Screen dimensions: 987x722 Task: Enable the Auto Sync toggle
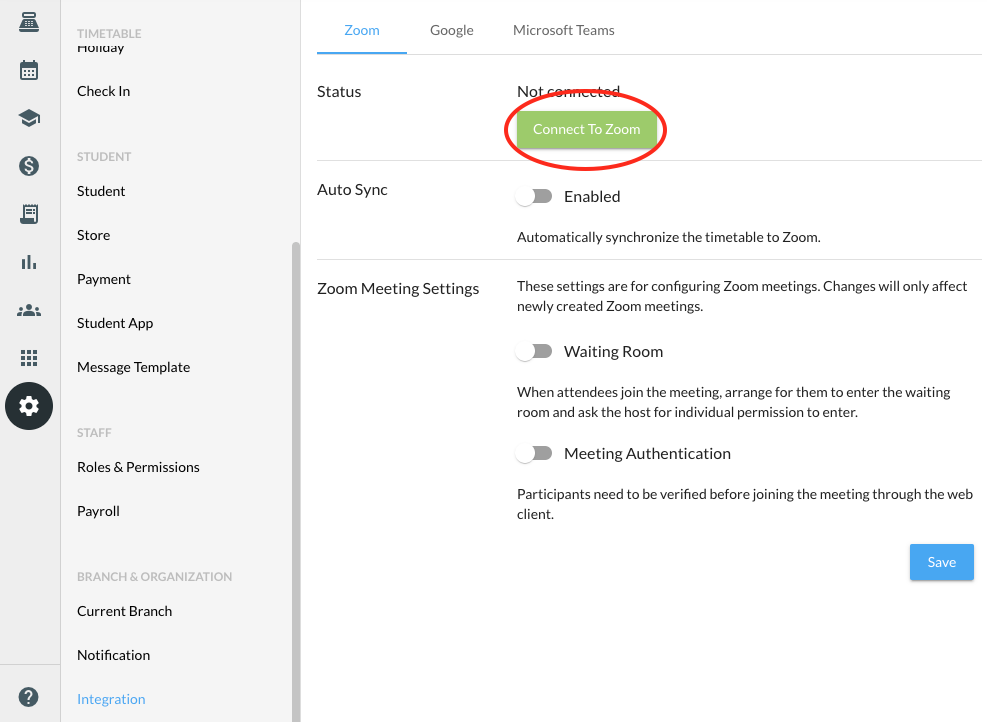(534, 197)
